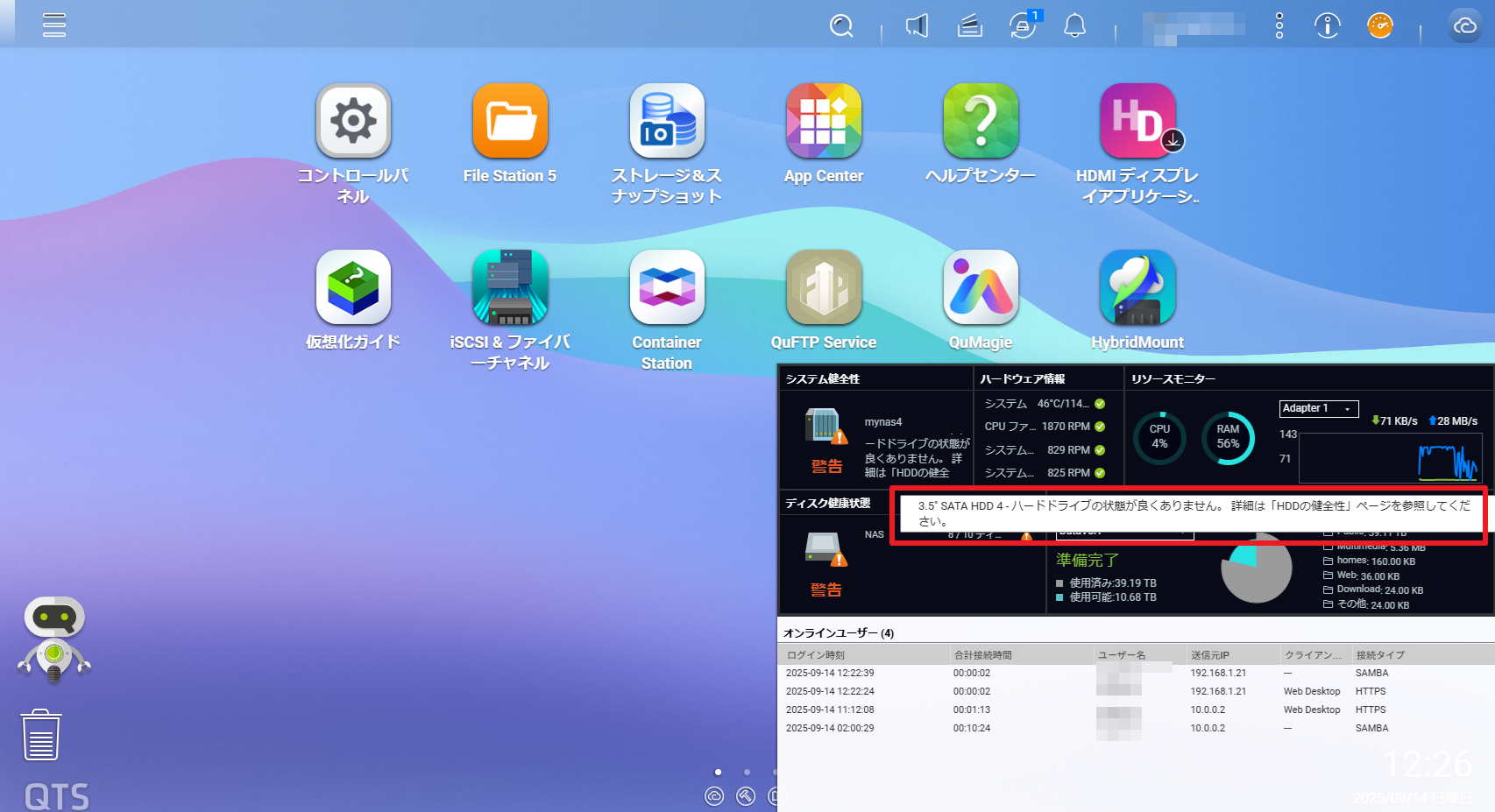Open the system information (i) icon
The width and height of the screenshot is (1495, 812).
point(1328,25)
